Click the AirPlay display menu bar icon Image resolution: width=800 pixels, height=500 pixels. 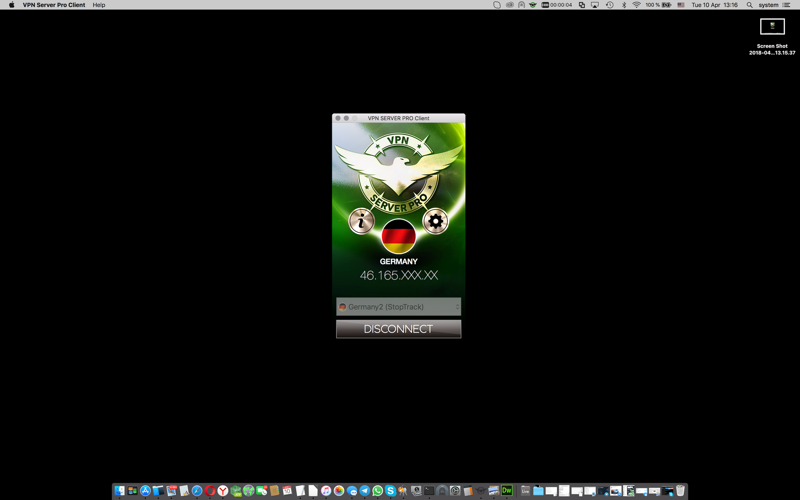[x=594, y=5]
